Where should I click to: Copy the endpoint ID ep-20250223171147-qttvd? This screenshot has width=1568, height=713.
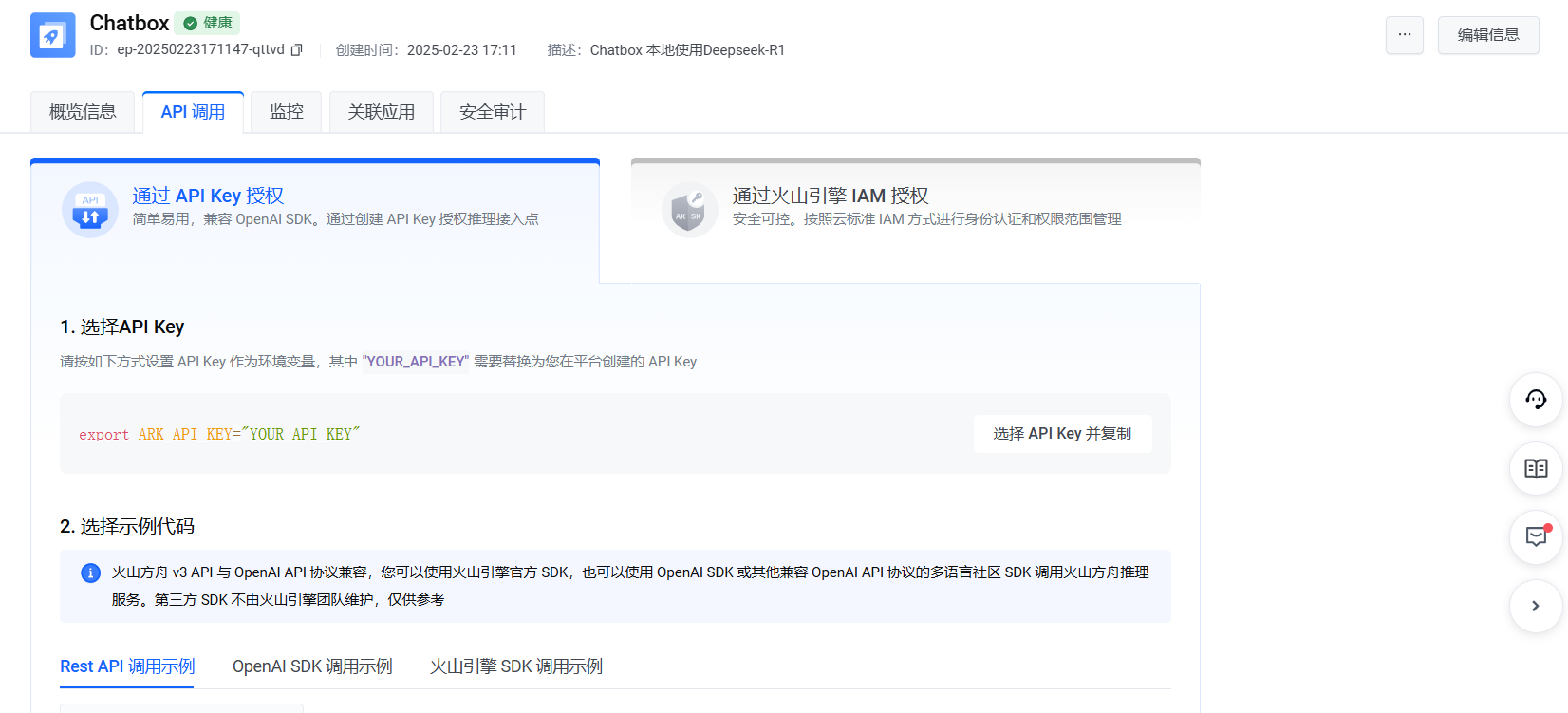[296, 50]
